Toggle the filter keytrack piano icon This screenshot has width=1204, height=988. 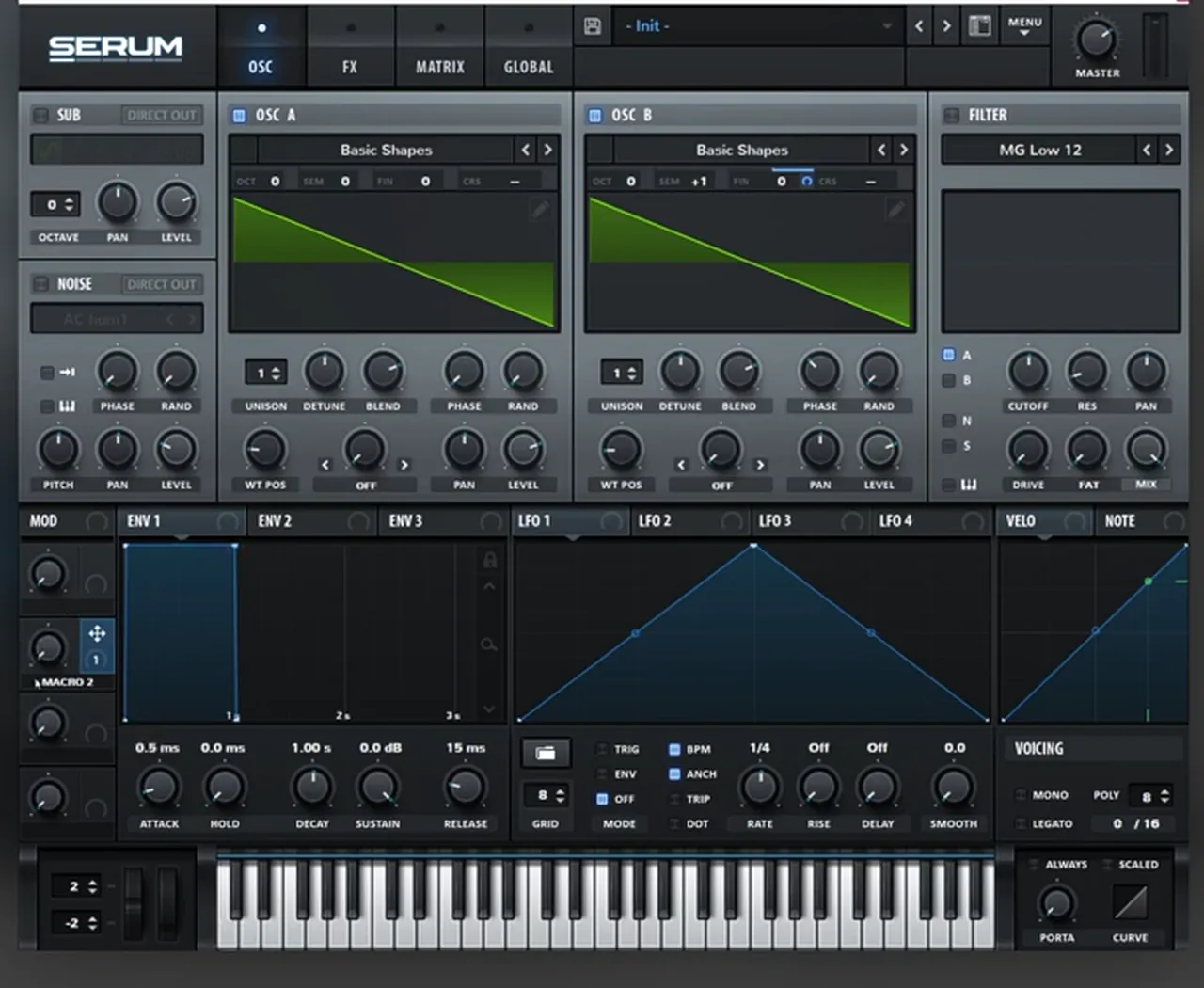coord(969,485)
